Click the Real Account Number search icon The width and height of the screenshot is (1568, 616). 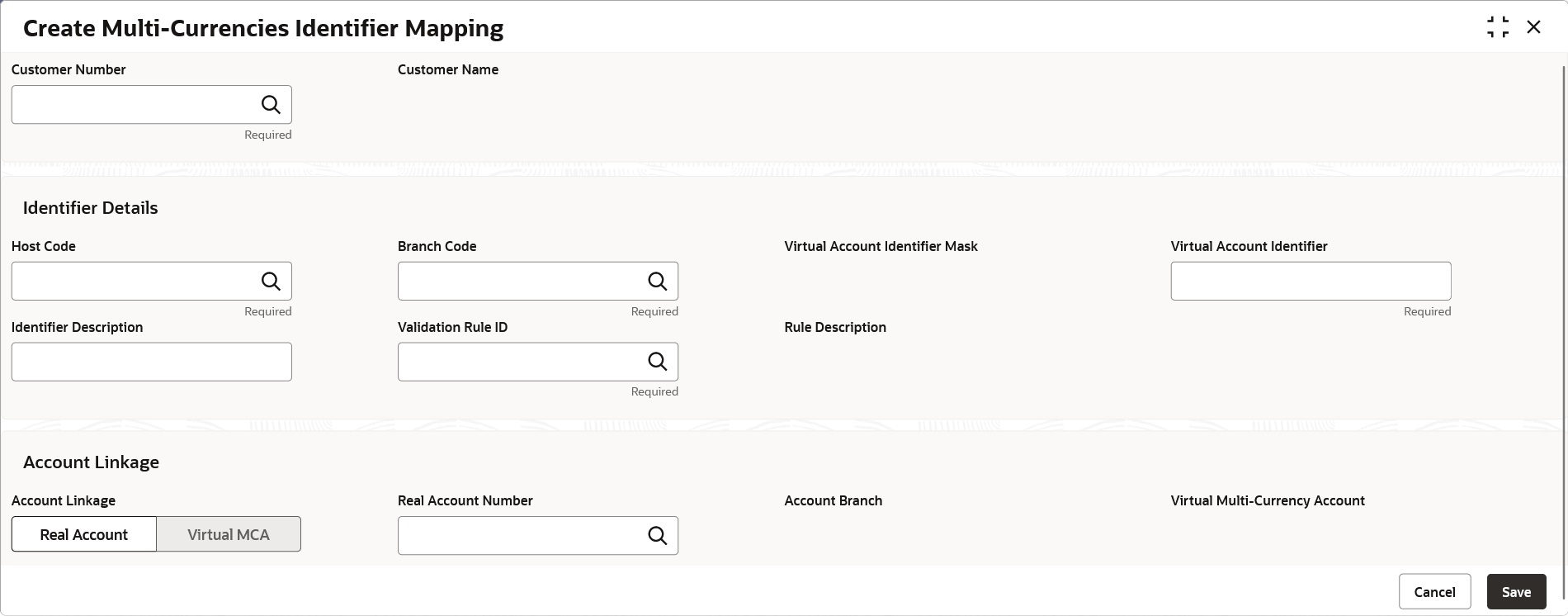(657, 536)
